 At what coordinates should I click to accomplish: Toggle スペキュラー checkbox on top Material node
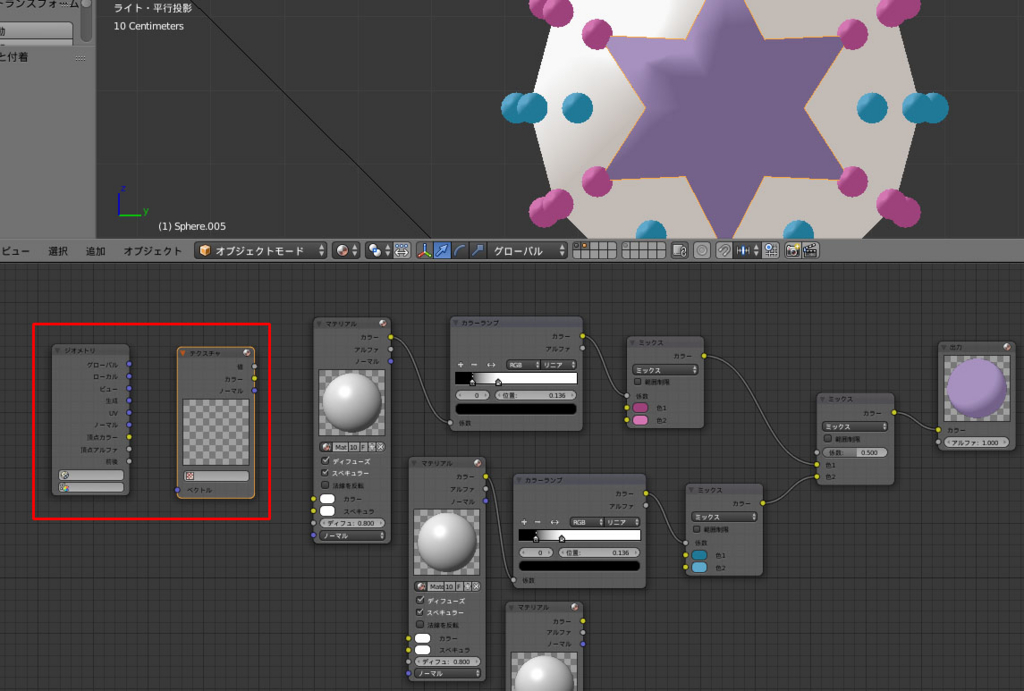tap(325, 472)
